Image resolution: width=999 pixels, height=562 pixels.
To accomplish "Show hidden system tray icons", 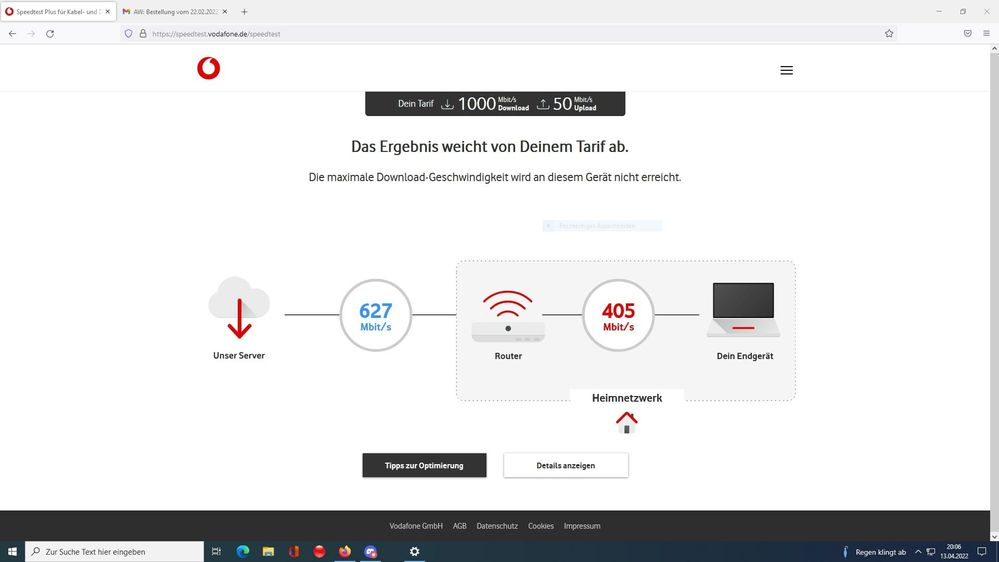I will point(918,552).
